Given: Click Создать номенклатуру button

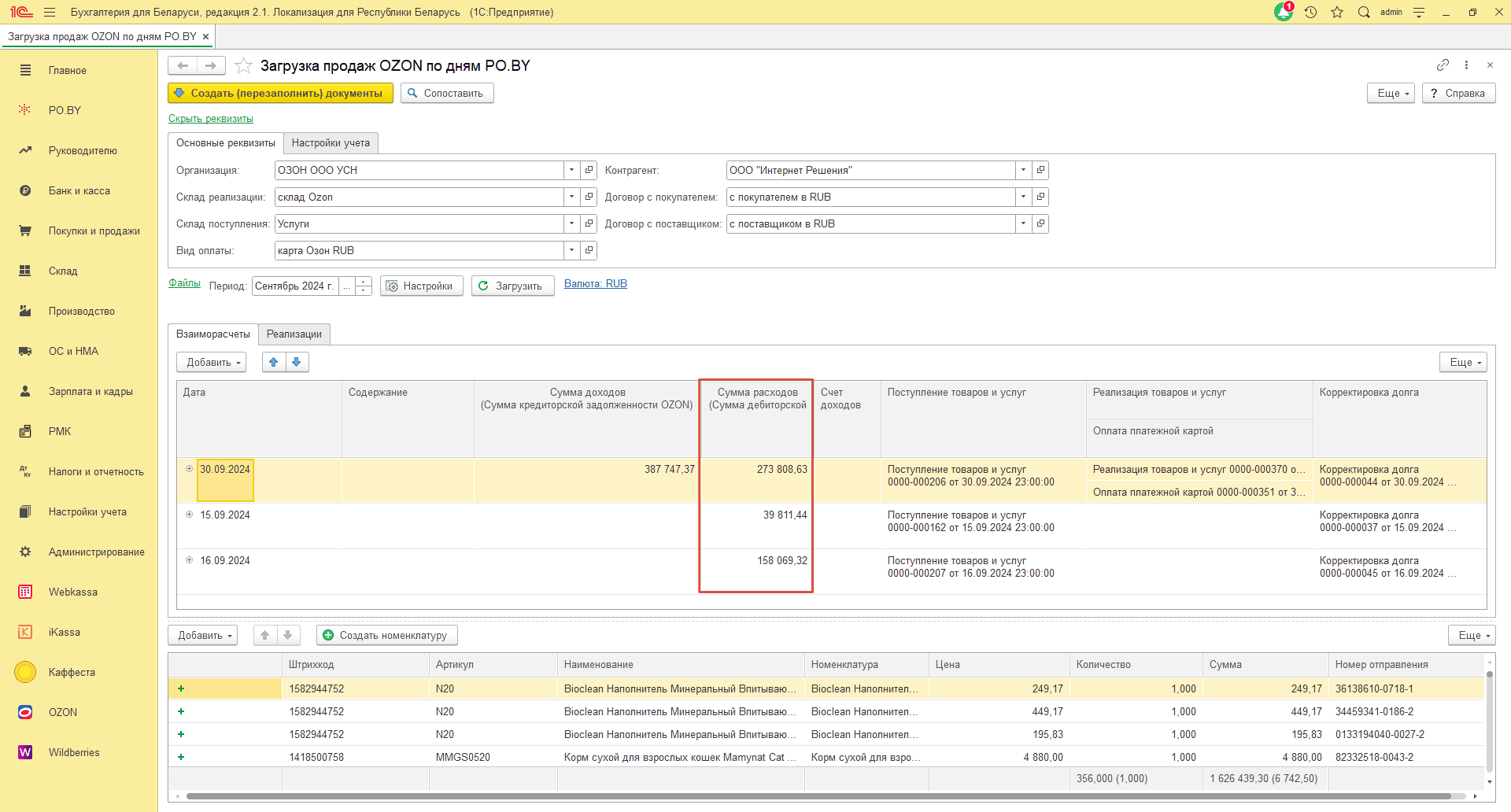Looking at the screenshot, I should pos(387,635).
